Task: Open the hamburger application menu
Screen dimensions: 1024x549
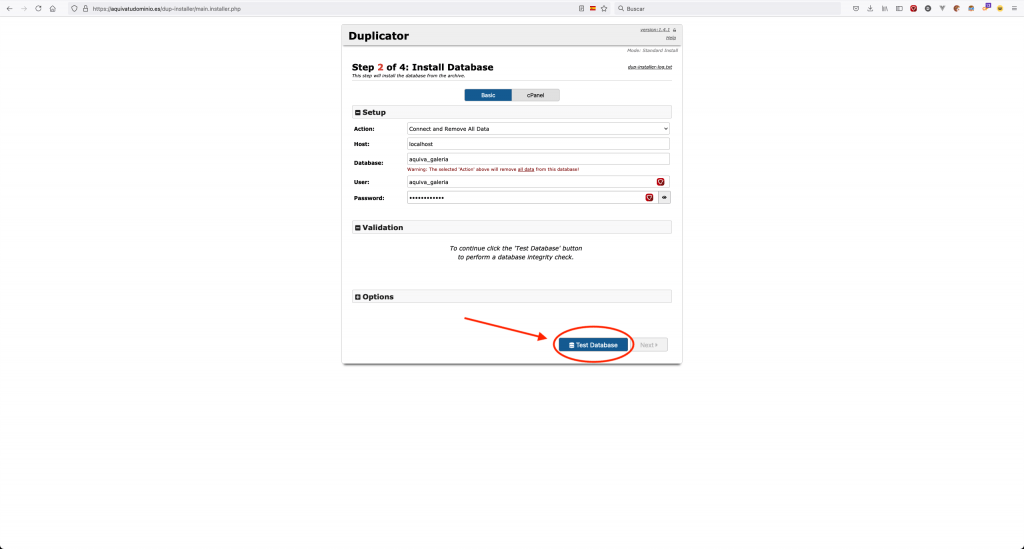Action: [1014, 8]
